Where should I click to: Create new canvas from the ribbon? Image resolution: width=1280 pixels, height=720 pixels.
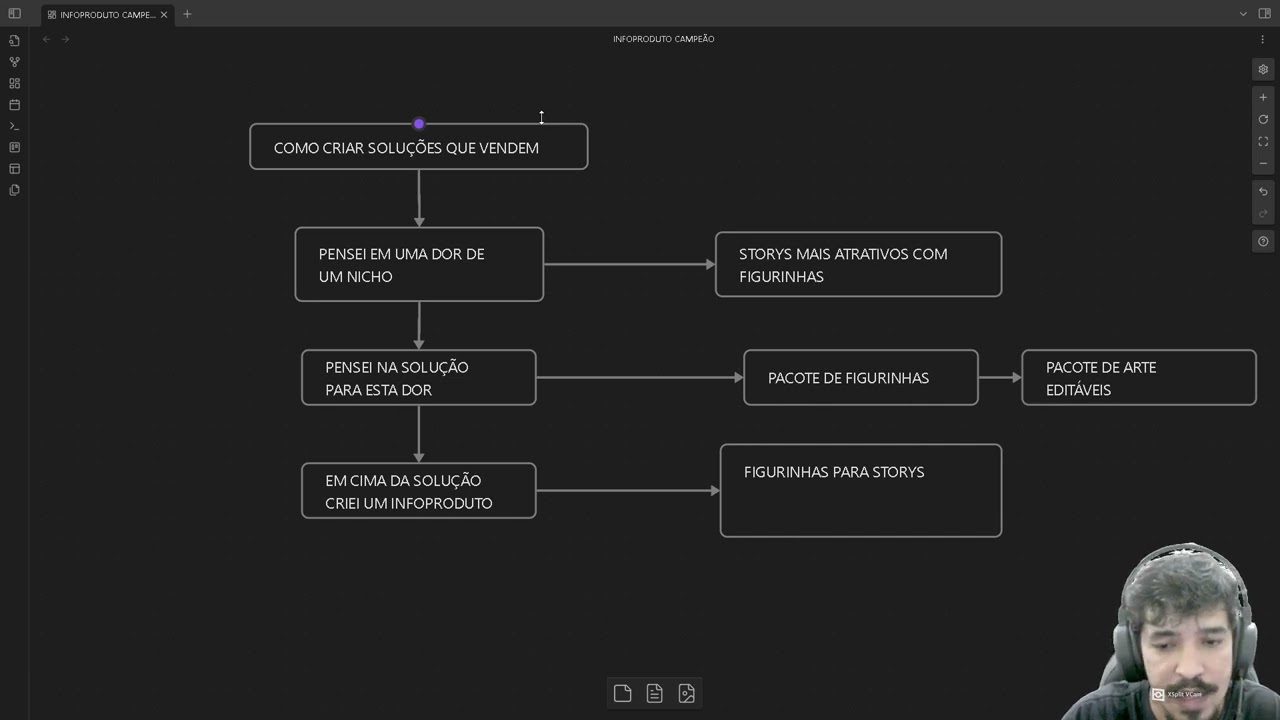[x=14, y=83]
